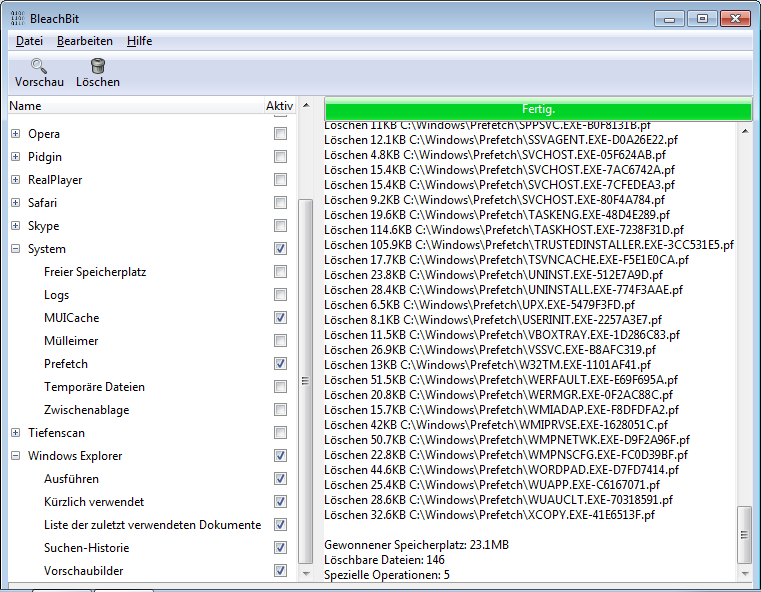Open the Datei menu
This screenshot has width=761, height=592.
click(29, 41)
